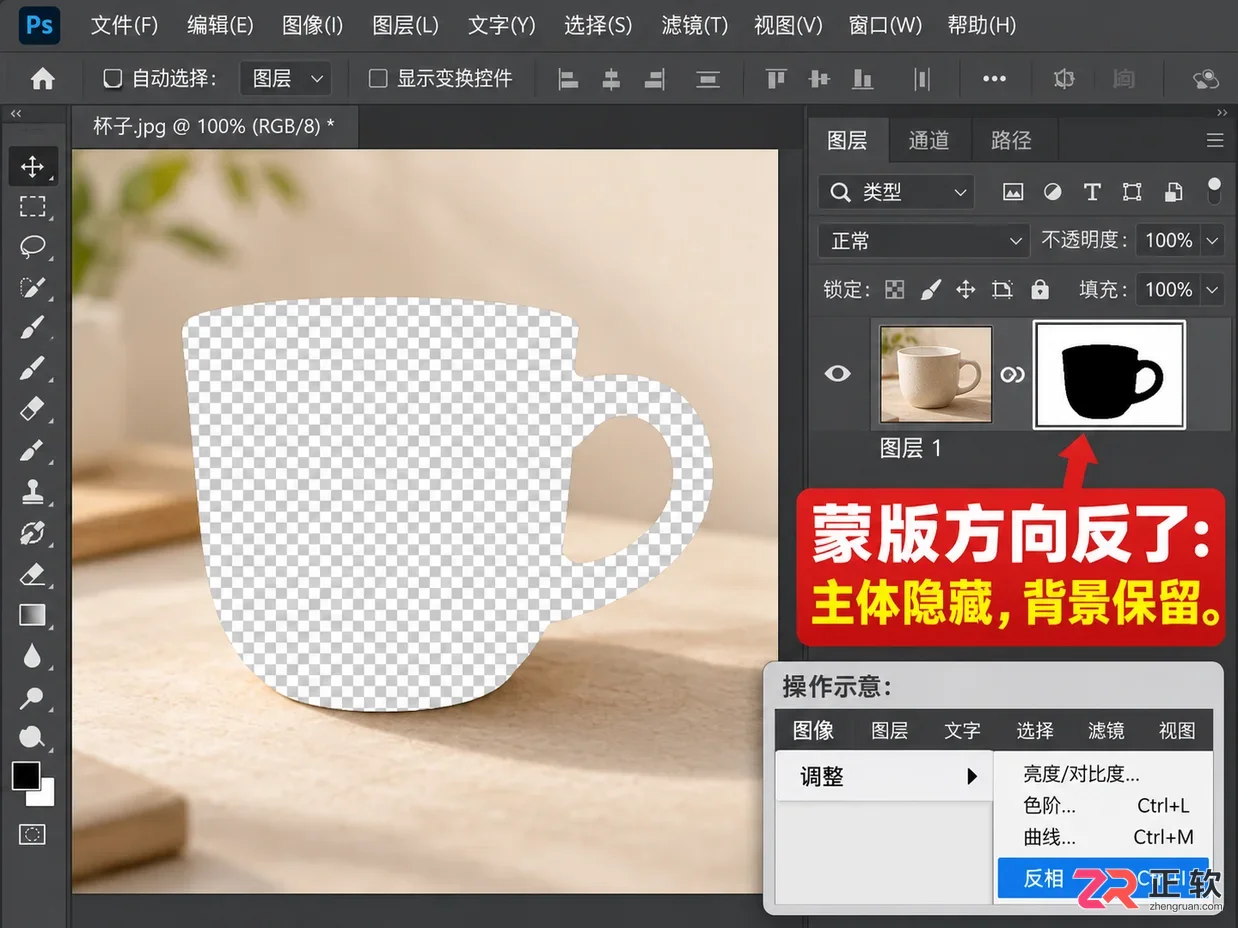Open the 不透明度 slider arrow

click(x=1213, y=241)
